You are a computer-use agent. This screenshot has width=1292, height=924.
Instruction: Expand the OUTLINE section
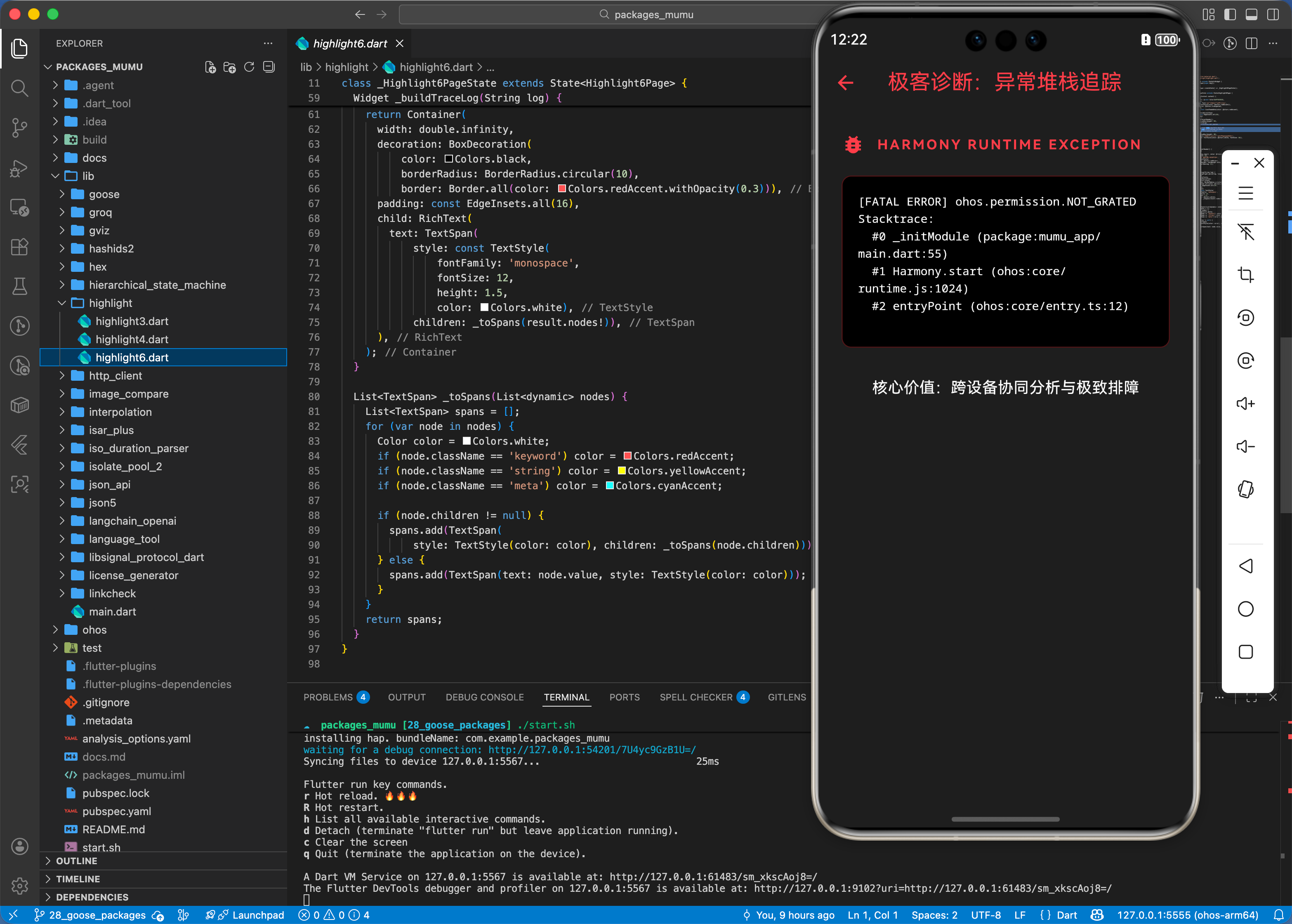point(76,861)
